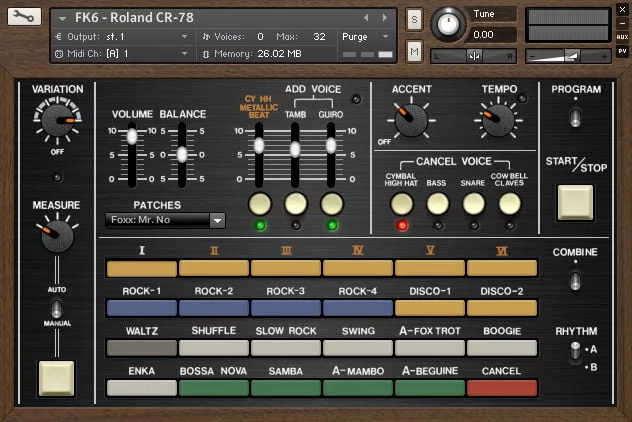The image size is (632, 422).
Task: Select the Boogie rhythm pad
Action: point(502,348)
